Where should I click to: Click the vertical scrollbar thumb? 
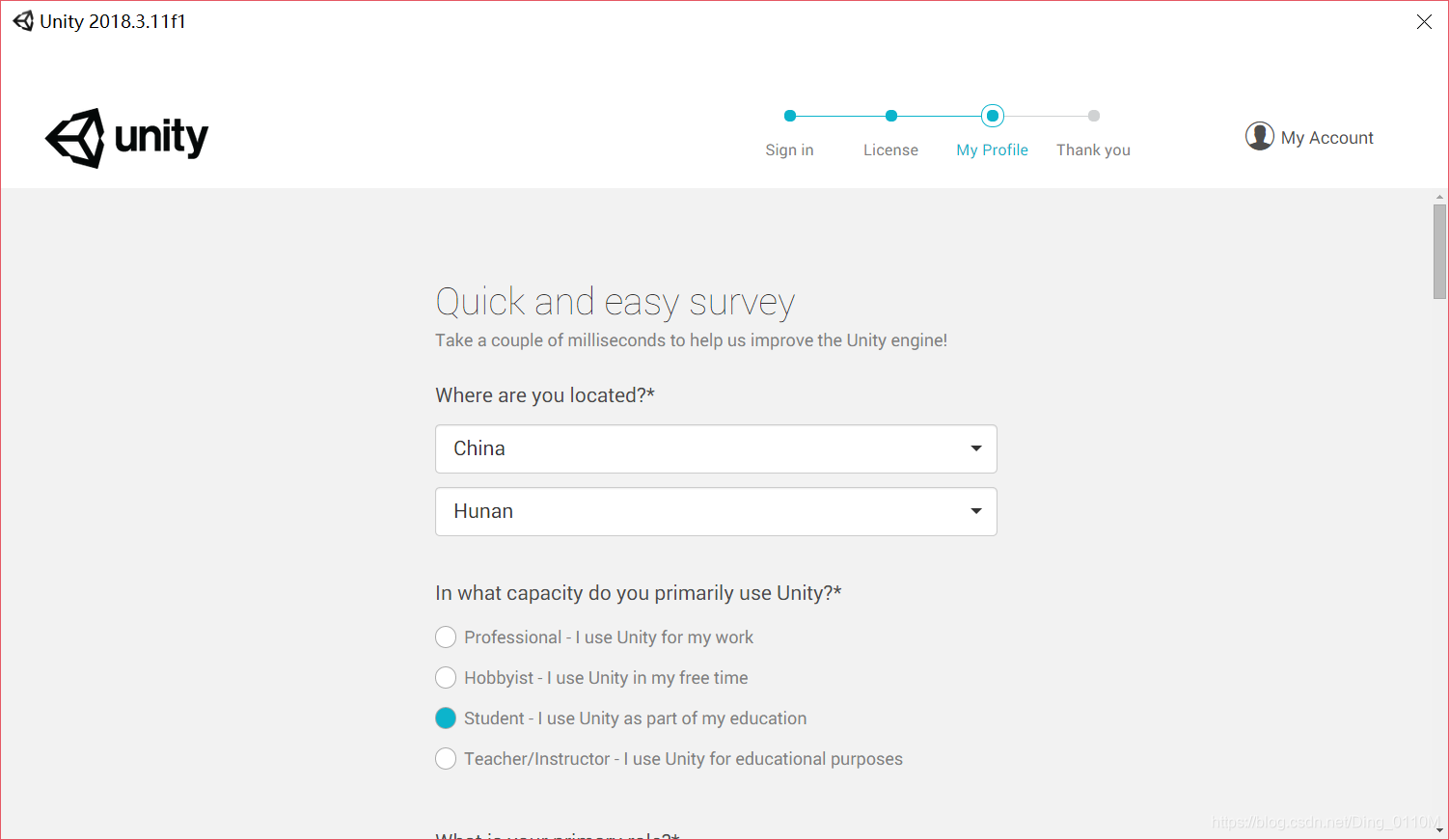[1439, 252]
